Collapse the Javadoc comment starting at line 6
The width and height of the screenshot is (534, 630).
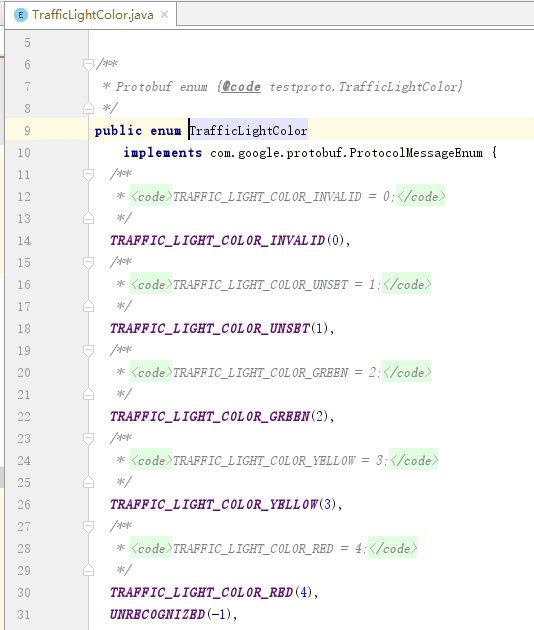click(88, 64)
